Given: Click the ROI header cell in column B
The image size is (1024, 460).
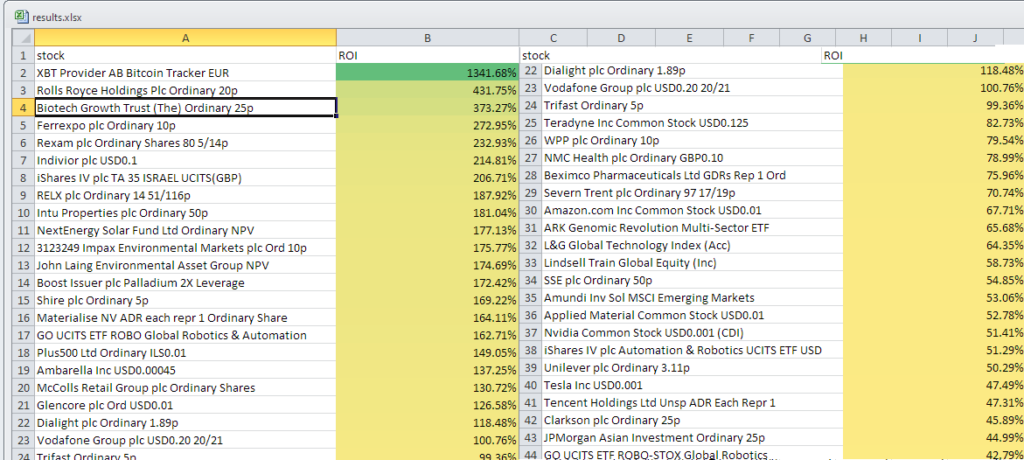Looking at the screenshot, I should coord(428,56).
